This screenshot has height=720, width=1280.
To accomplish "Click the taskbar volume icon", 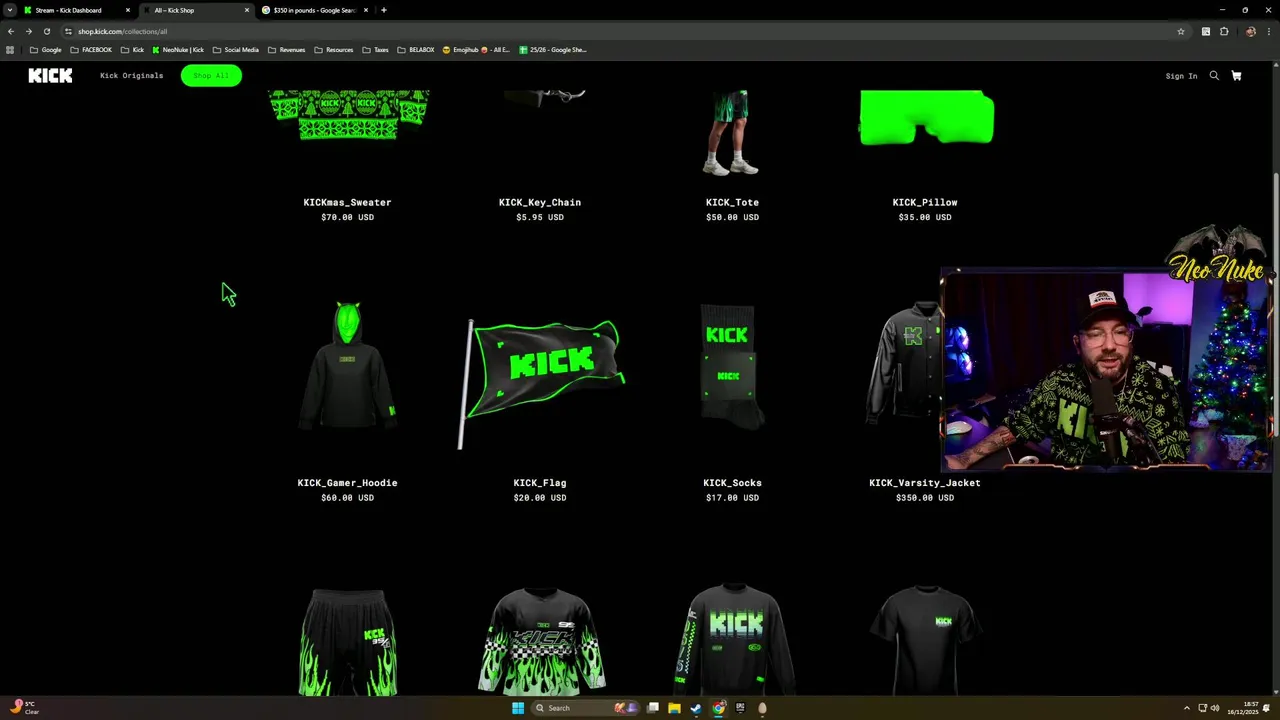I will (x=1215, y=708).
